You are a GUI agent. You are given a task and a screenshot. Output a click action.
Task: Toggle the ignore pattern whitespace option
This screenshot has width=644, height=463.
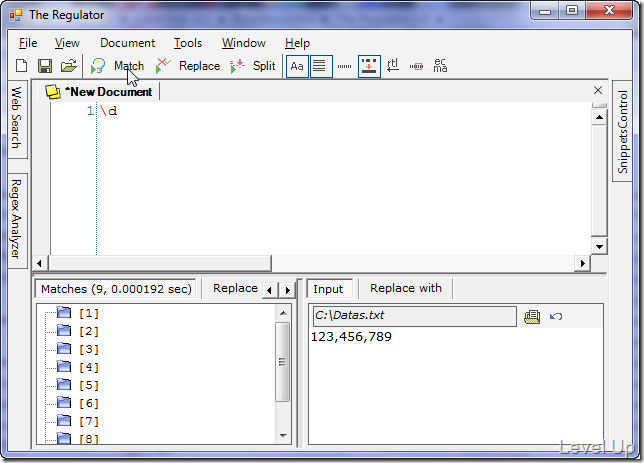coord(416,66)
